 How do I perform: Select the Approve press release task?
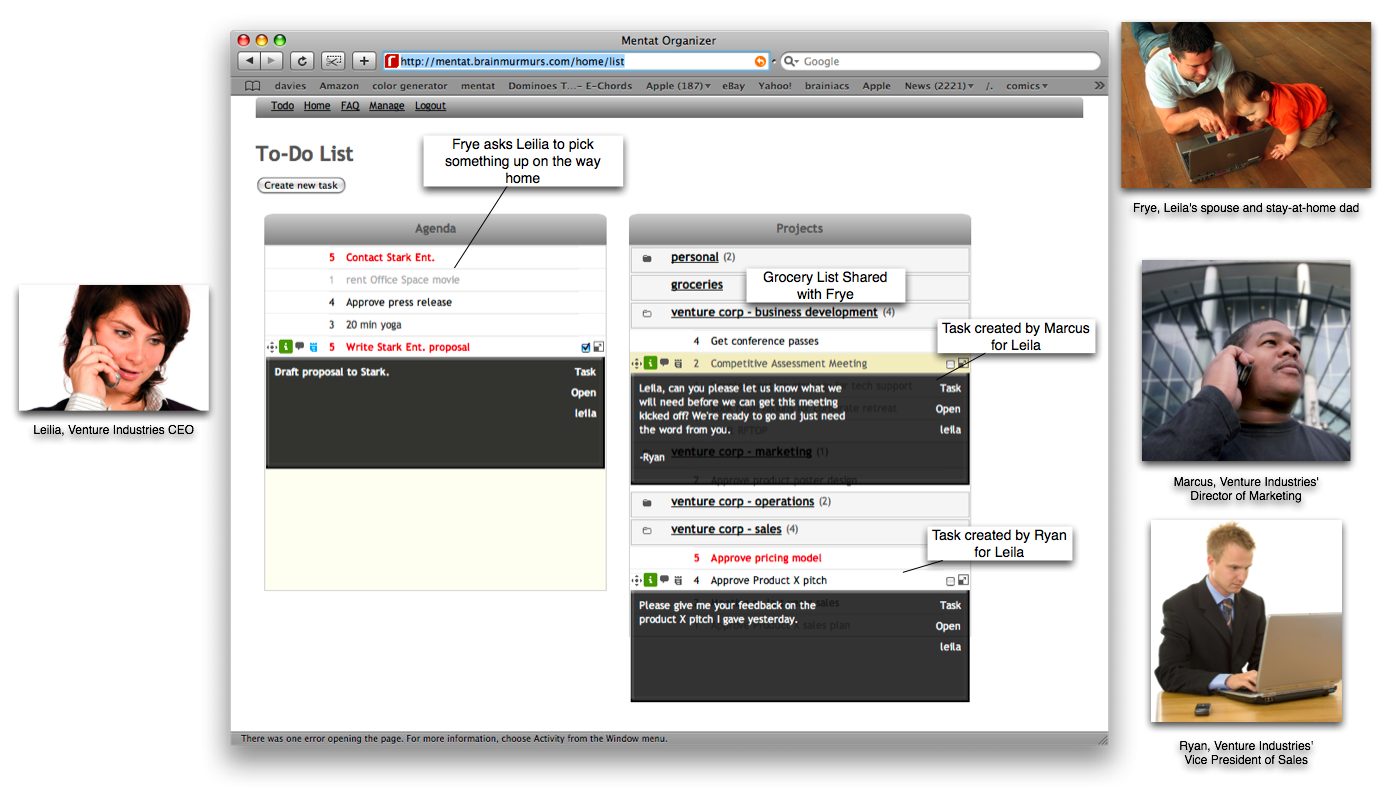[399, 302]
